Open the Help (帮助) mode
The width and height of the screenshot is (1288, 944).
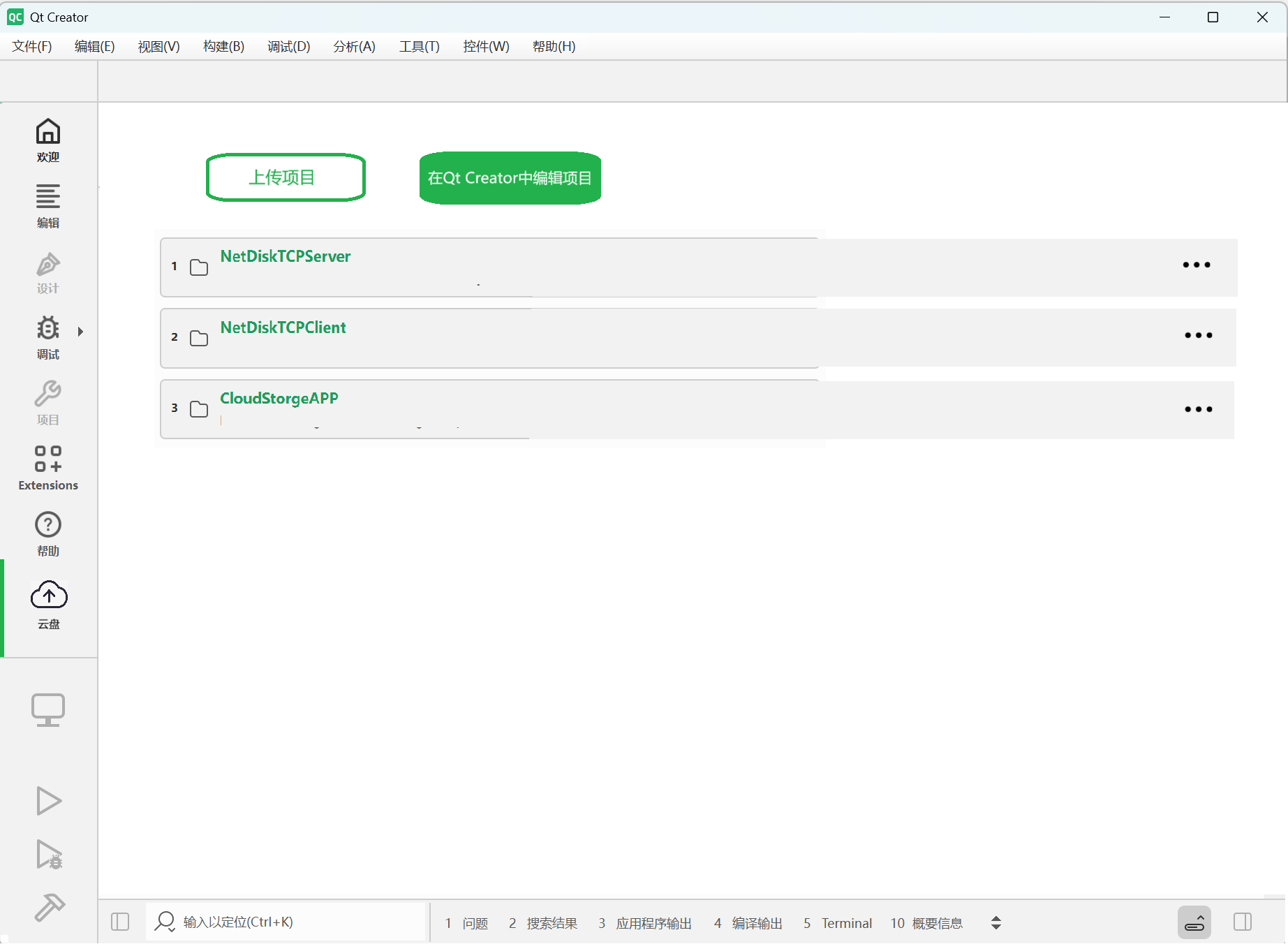pos(48,533)
